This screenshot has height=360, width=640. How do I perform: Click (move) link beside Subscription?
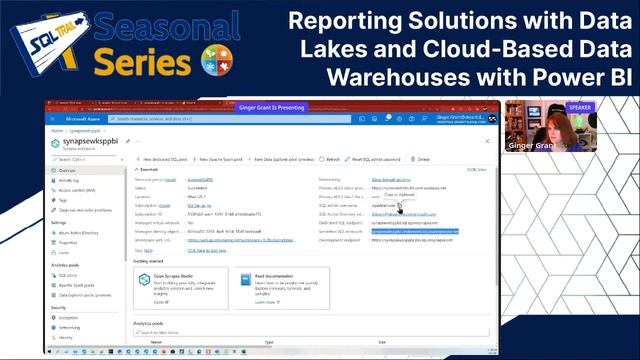coord(164,206)
